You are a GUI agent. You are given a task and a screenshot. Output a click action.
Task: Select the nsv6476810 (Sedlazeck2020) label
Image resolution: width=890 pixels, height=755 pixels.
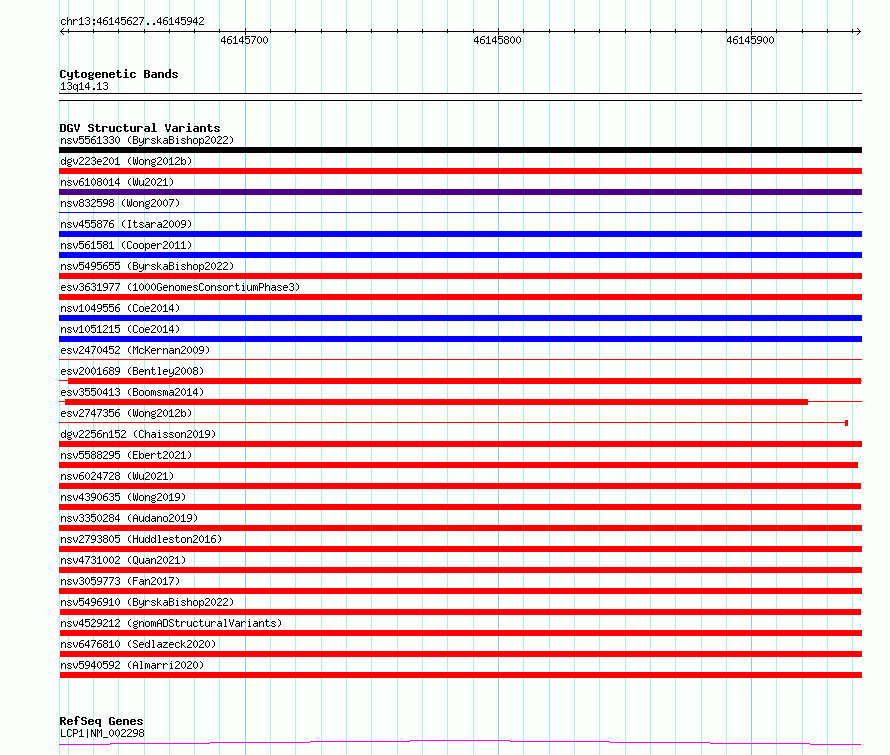(x=138, y=644)
